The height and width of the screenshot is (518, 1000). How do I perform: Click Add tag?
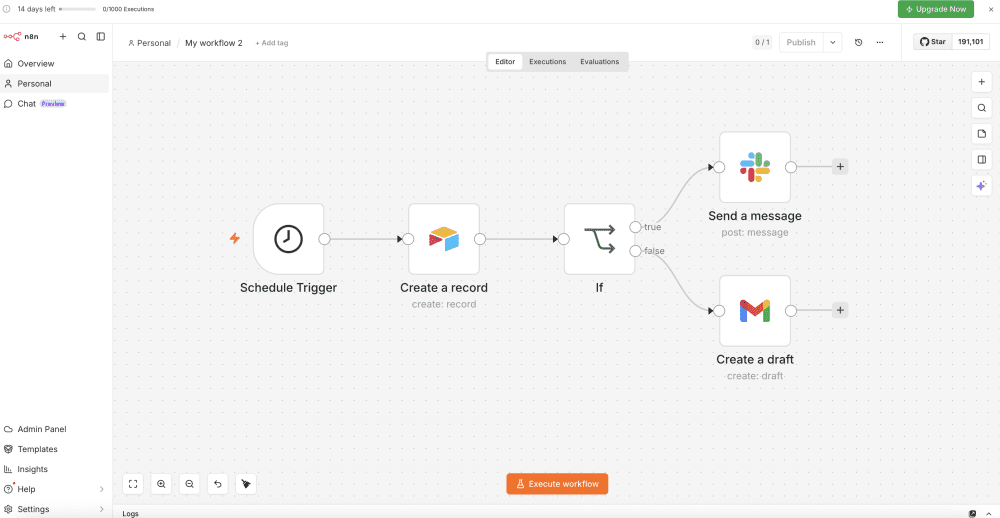coord(272,43)
